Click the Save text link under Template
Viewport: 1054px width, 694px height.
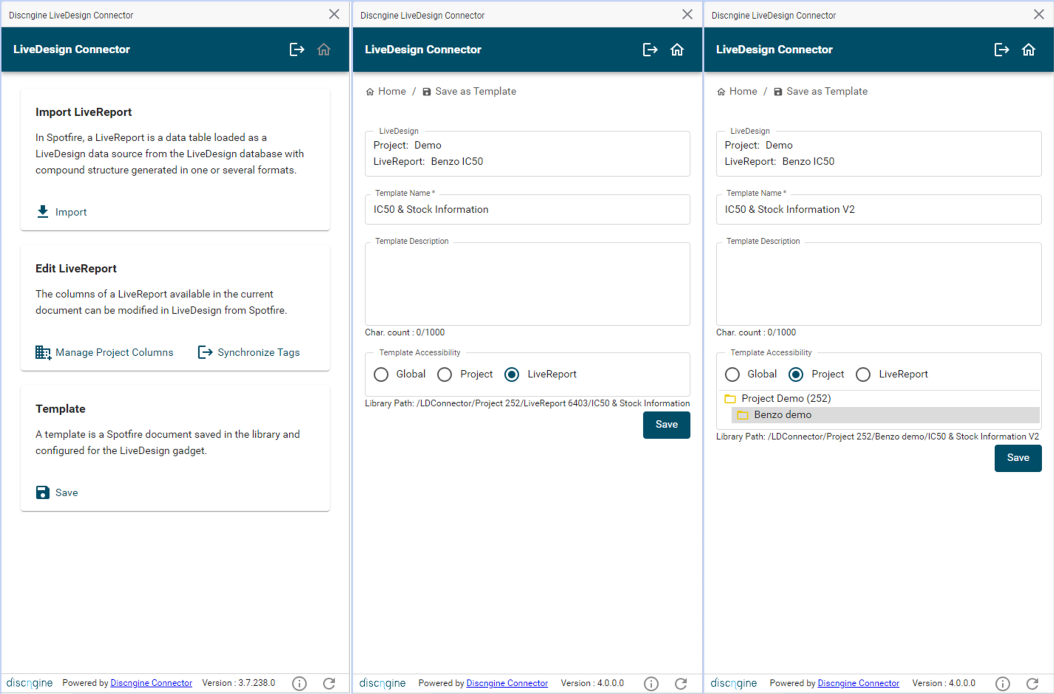point(67,492)
